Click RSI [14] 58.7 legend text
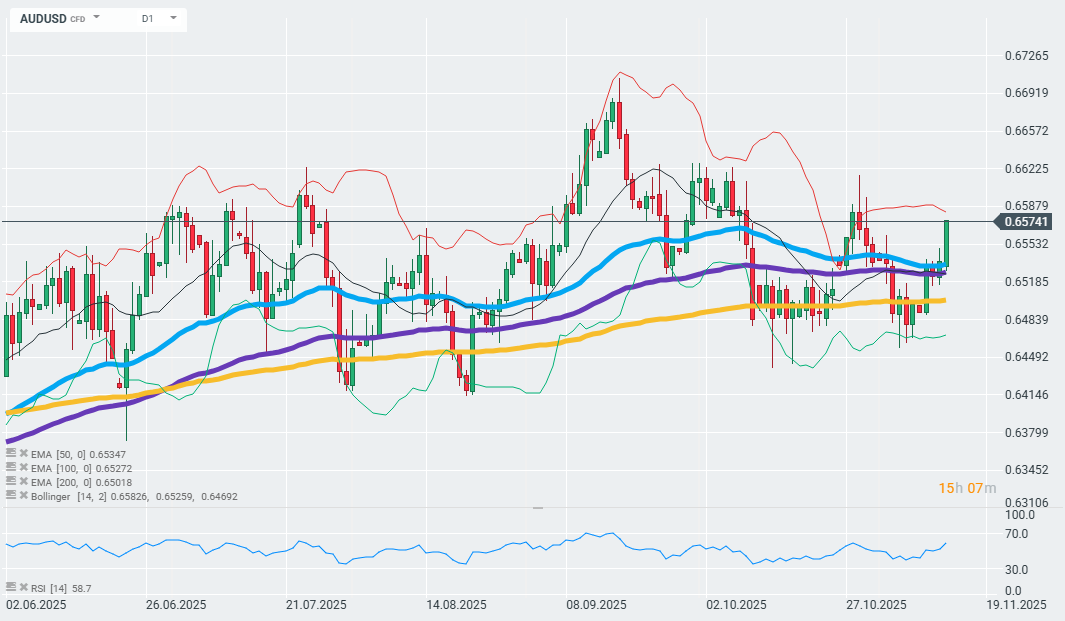Screen dimensions: 1065x621 pyautogui.click(x=61, y=588)
